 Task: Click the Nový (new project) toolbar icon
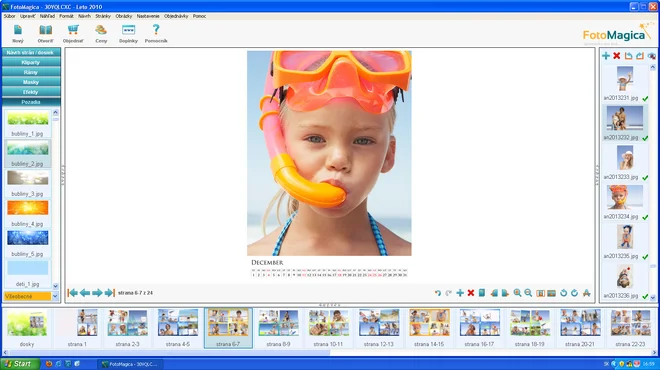(18, 30)
